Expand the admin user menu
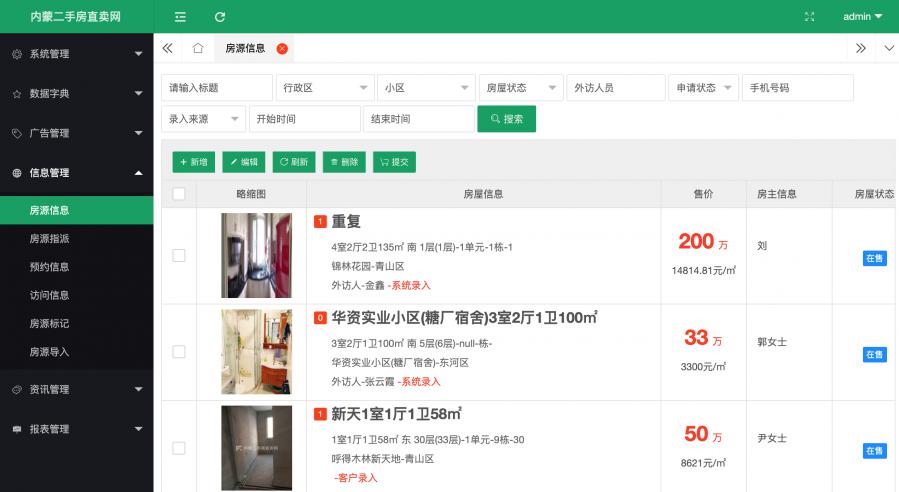 (x=862, y=17)
